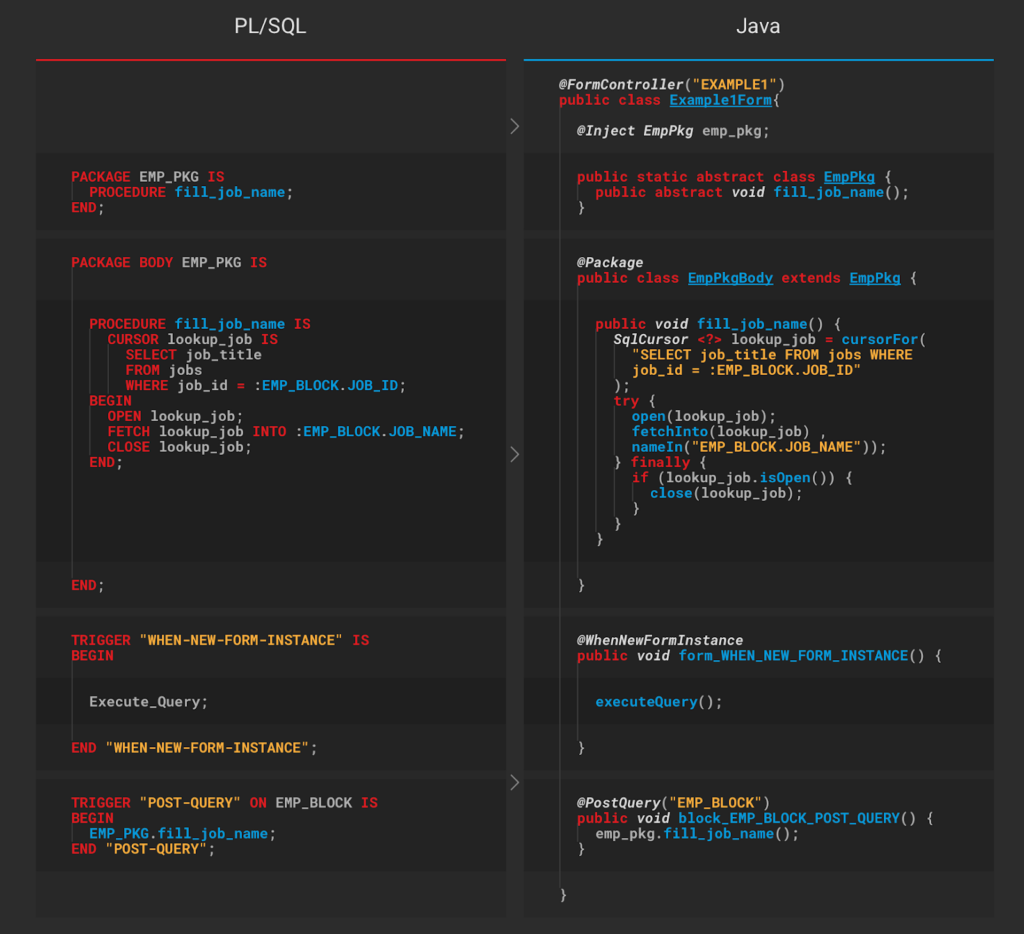
Task: Click the @FormController("EXAMPLE1") annotation
Action: pos(672,85)
